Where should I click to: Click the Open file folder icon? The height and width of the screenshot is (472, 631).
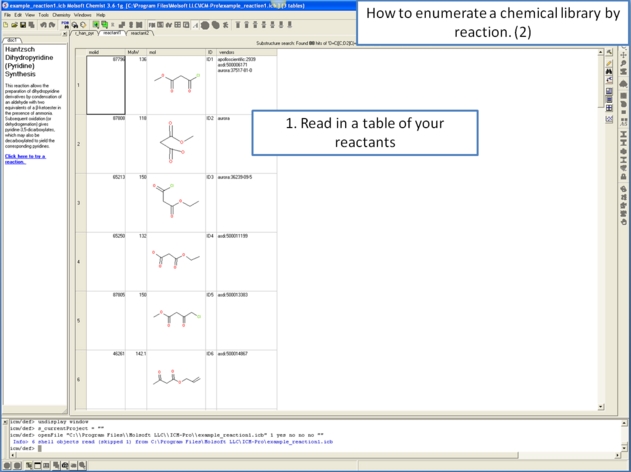pos(13,25)
